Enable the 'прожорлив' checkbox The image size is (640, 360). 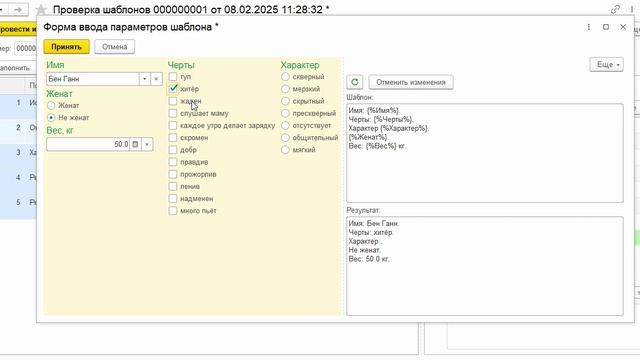pos(173,174)
